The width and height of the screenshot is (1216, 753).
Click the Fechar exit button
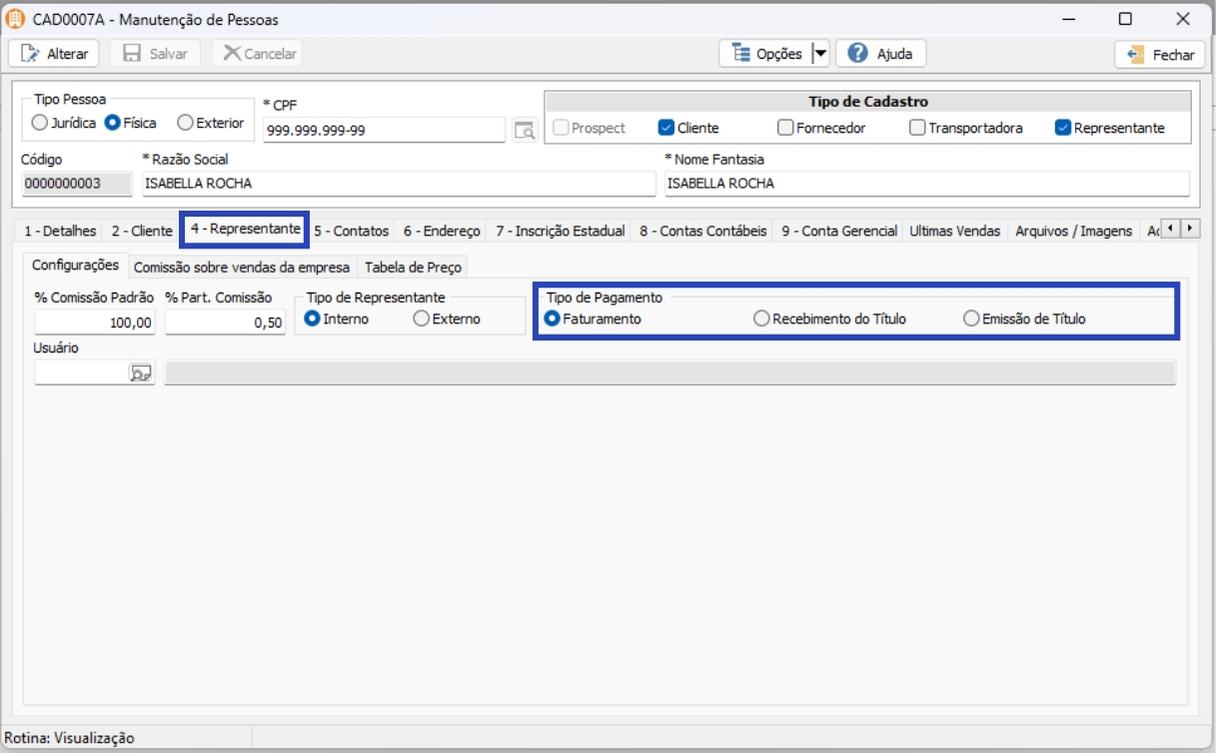pos(1160,55)
